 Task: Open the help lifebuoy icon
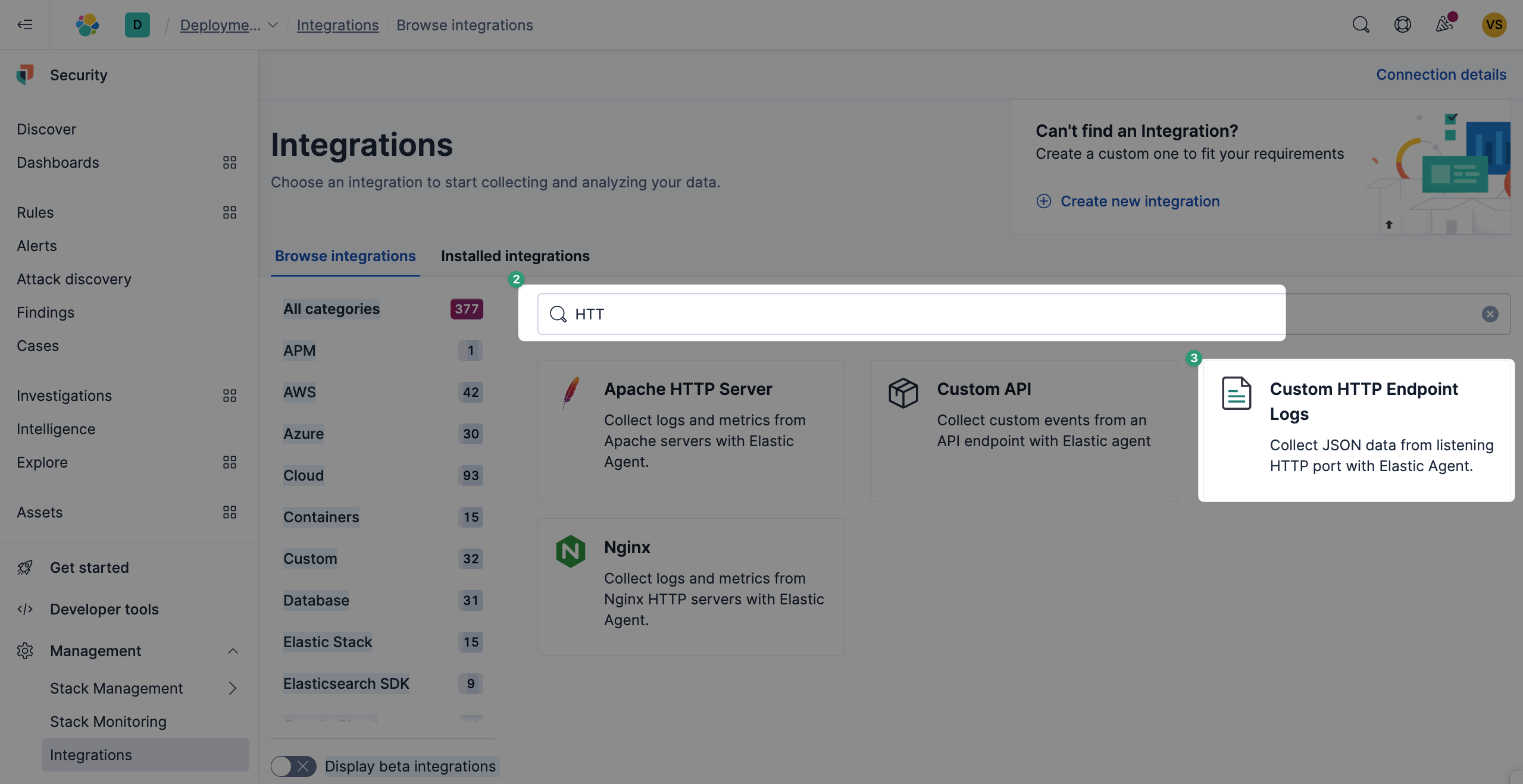(x=1403, y=24)
